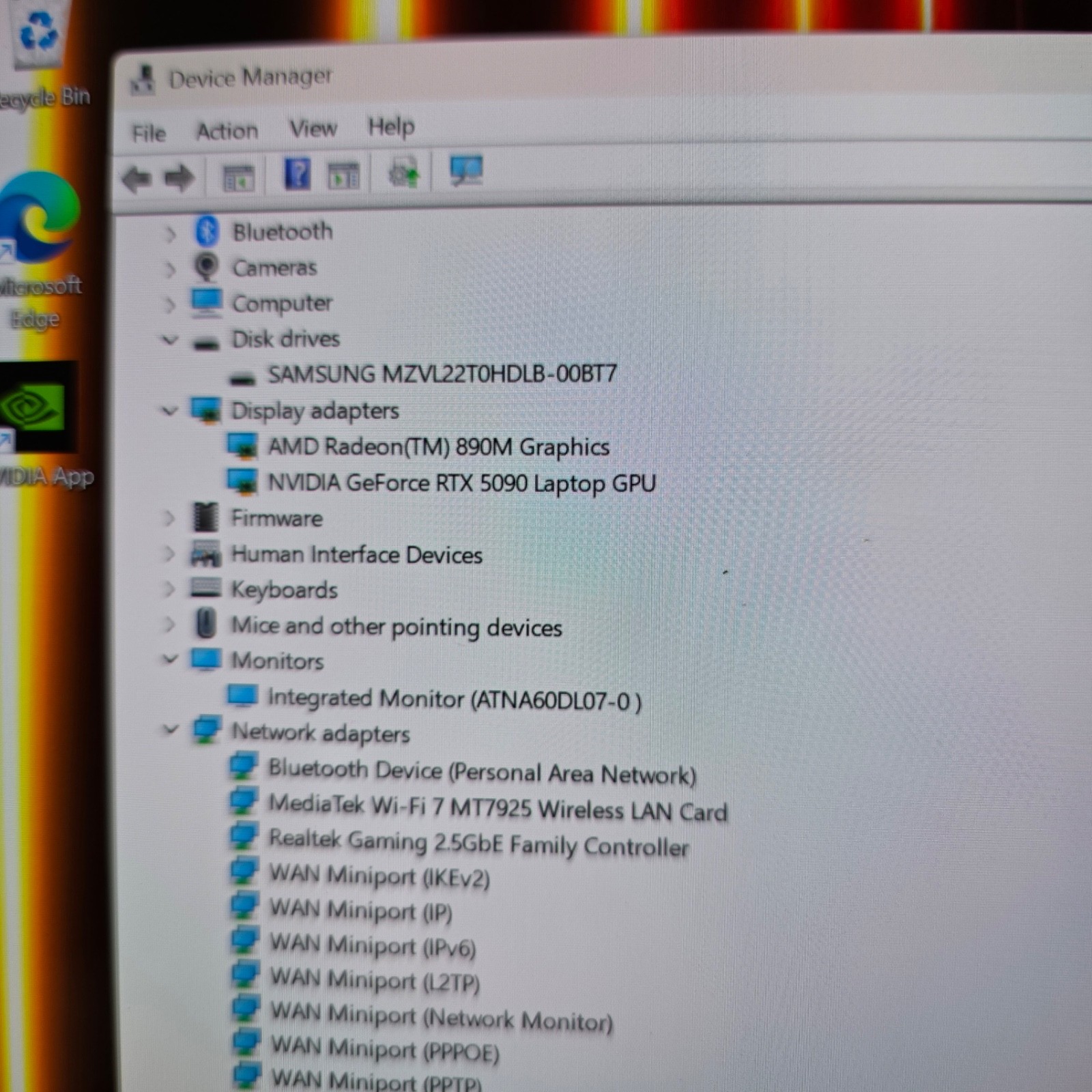Viewport: 1092px width, 1092px height.
Task: Click the Cameras category label
Action: click(x=275, y=268)
